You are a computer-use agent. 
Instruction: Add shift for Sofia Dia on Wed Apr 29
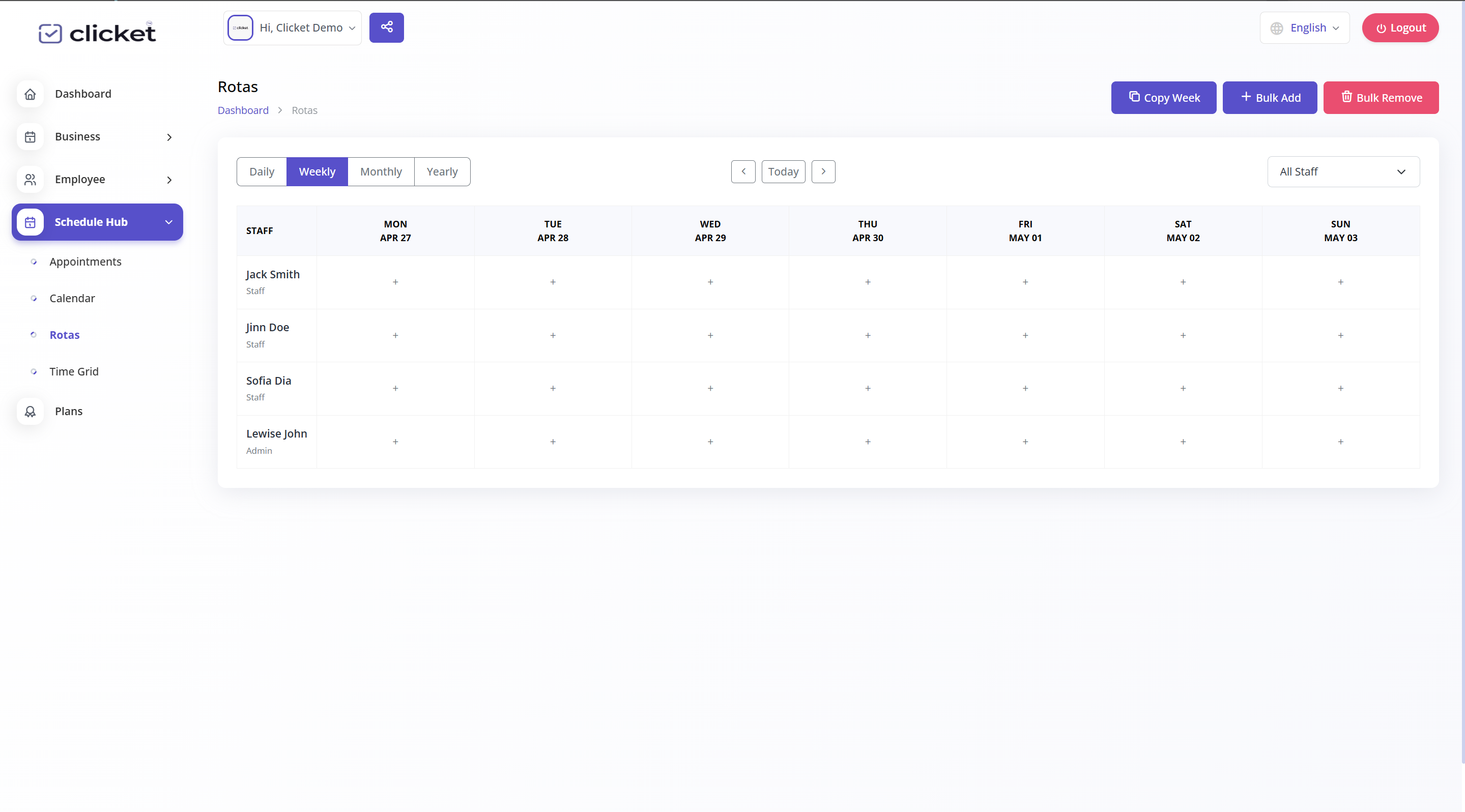tap(710, 388)
